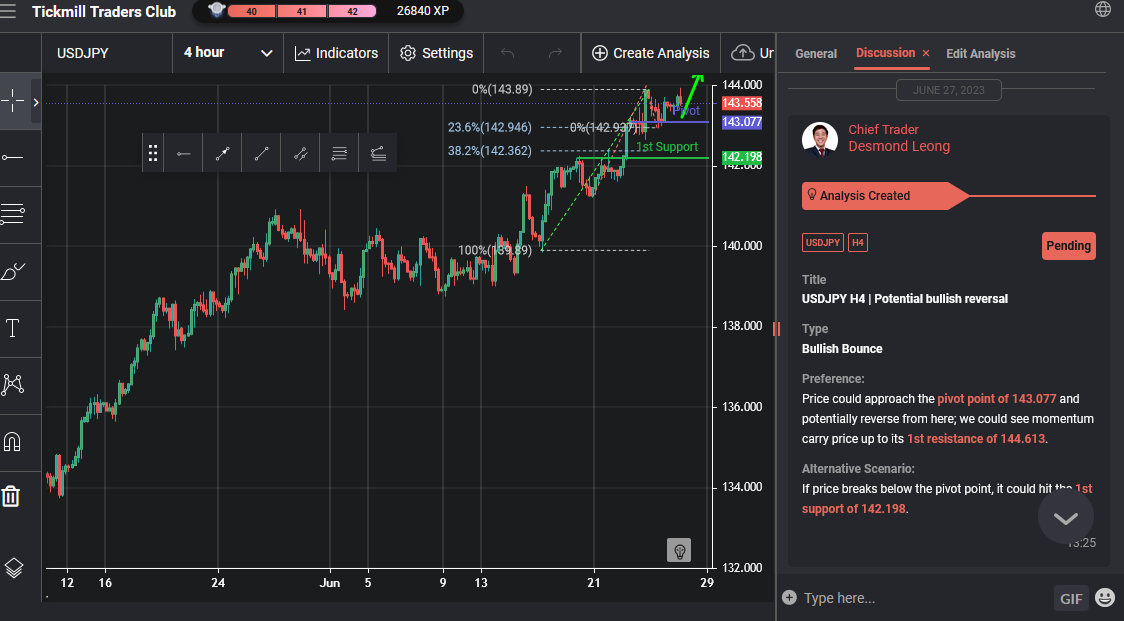
Task: Select the crosshair cursor tool
Action: point(13,101)
